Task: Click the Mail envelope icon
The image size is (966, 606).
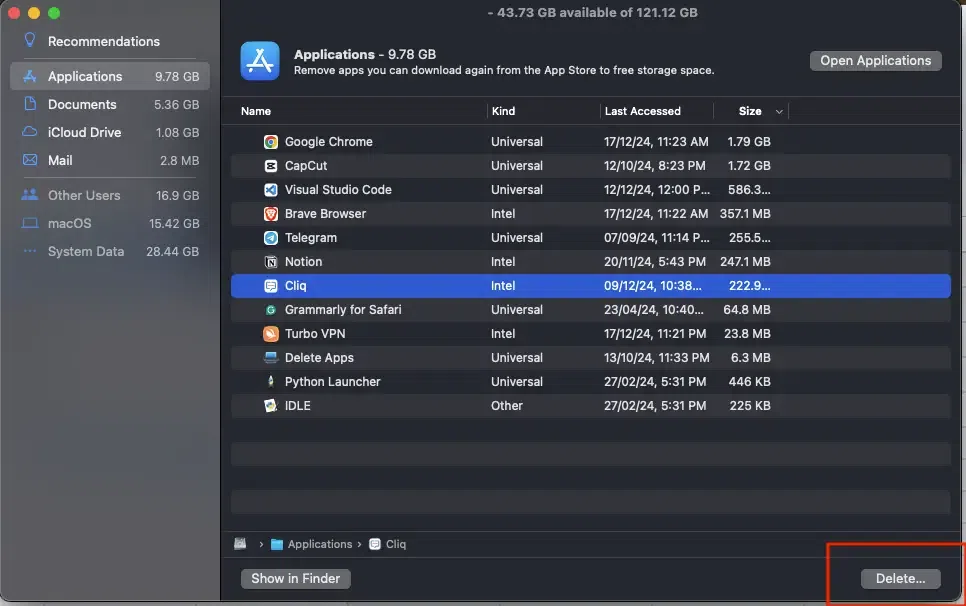Action: click(x=30, y=160)
